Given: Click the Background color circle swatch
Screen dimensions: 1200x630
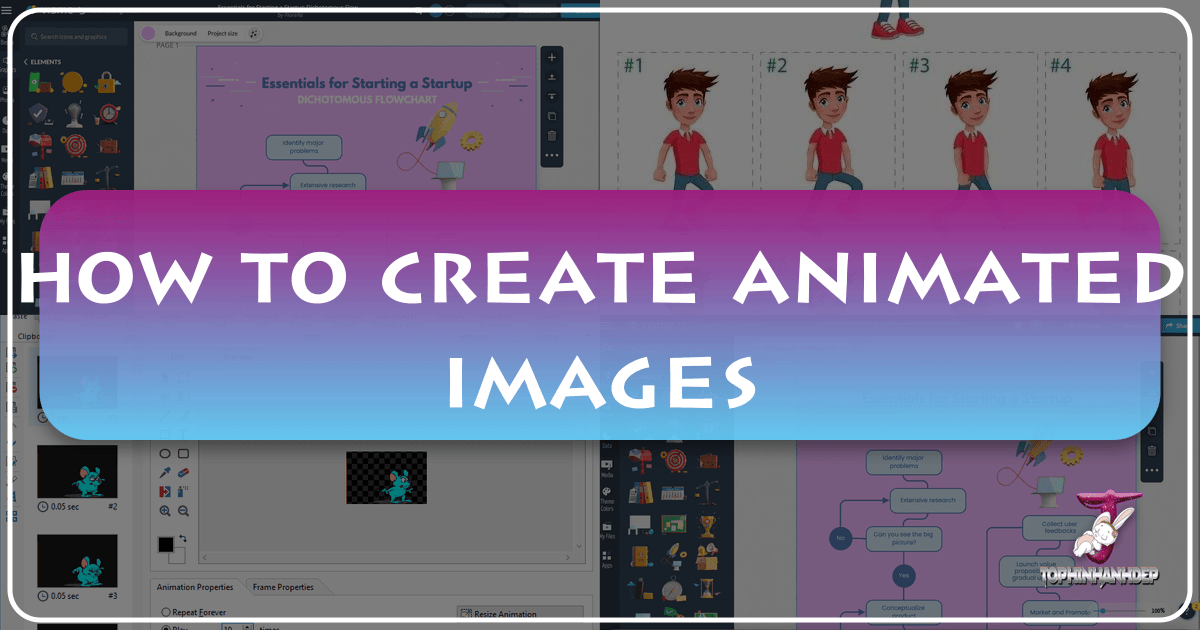Looking at the screenshot, I should 148,33.
